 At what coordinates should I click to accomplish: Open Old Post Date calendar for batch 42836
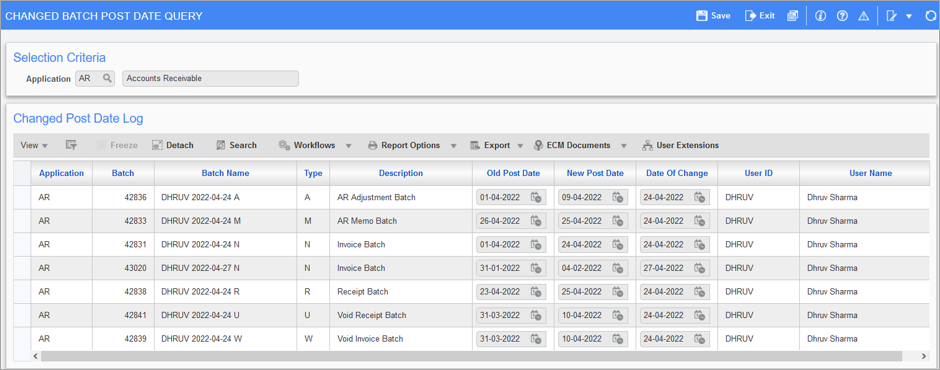coord(536,197)
